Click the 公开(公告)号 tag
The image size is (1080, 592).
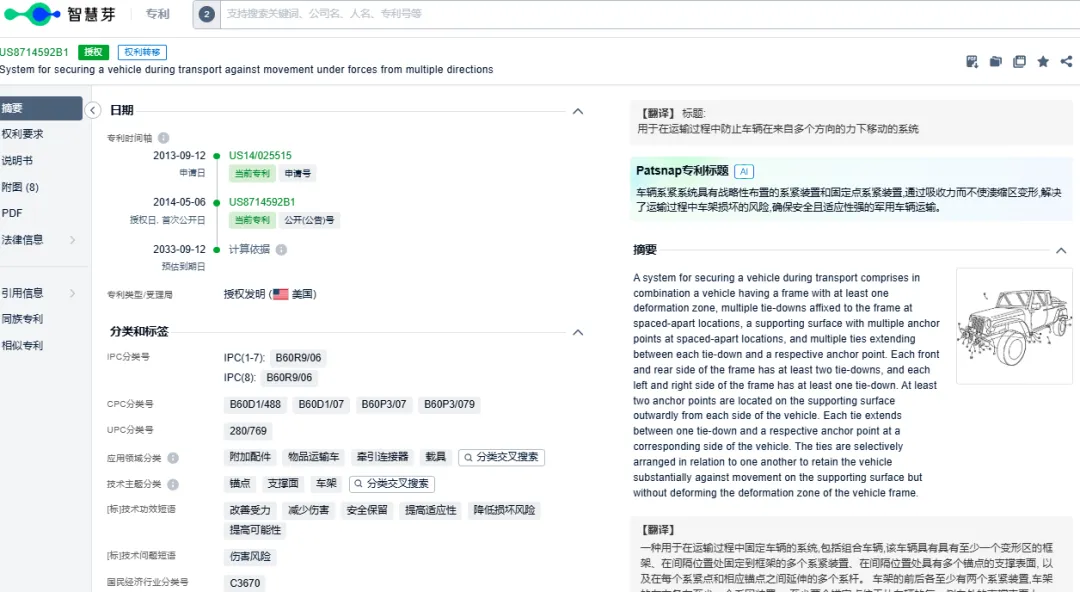(309, 221)
